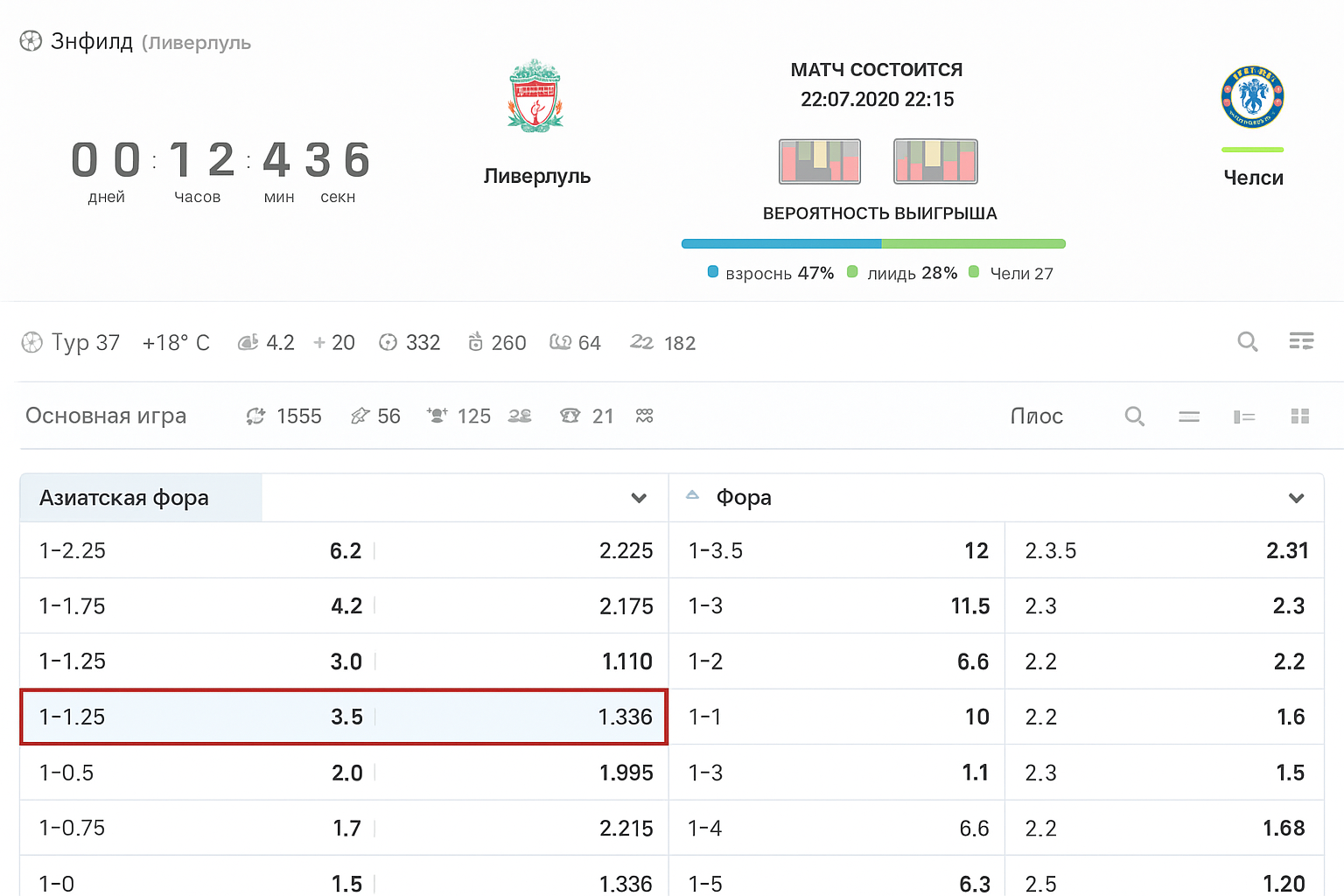Click the win probability bar
Image resolution: width=1344 pixels, height=896 pixels.
pyautogui.click(x=873, y=244)
